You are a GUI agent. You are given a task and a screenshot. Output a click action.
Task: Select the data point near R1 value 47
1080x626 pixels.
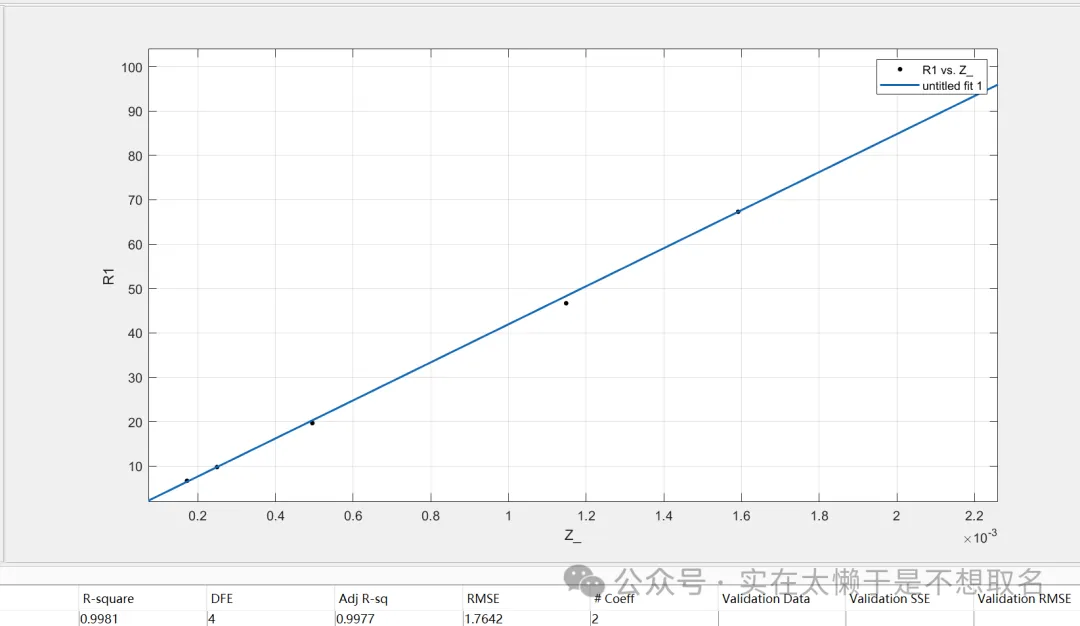pyautogui.click(x=566, y=303)
